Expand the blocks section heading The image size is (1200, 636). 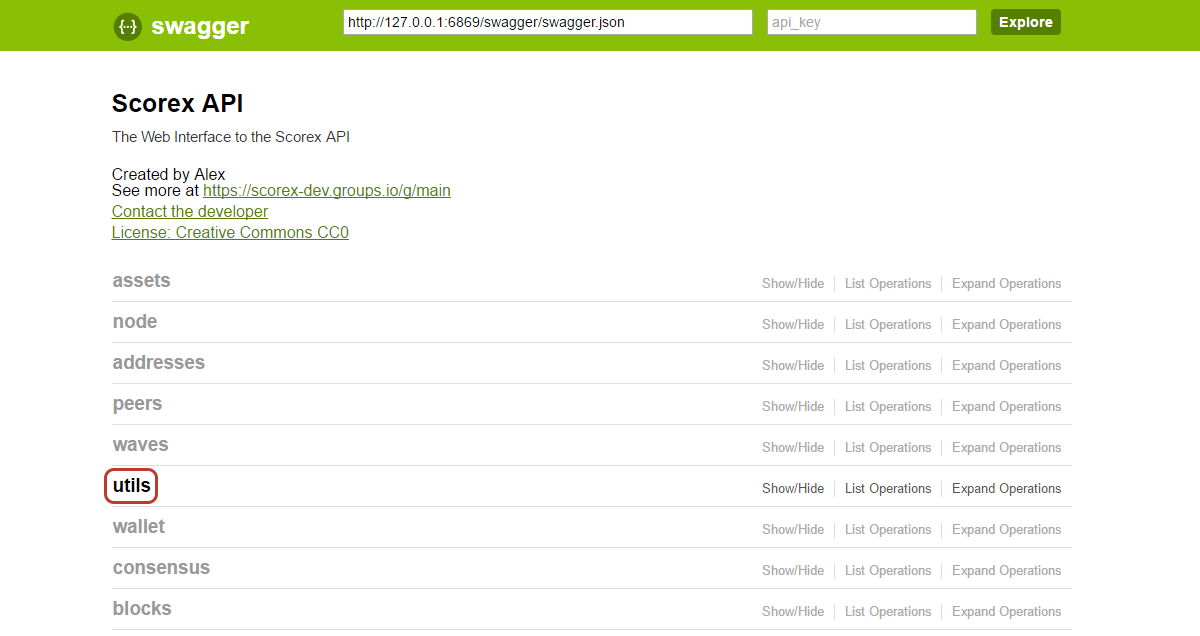point(142,608)
